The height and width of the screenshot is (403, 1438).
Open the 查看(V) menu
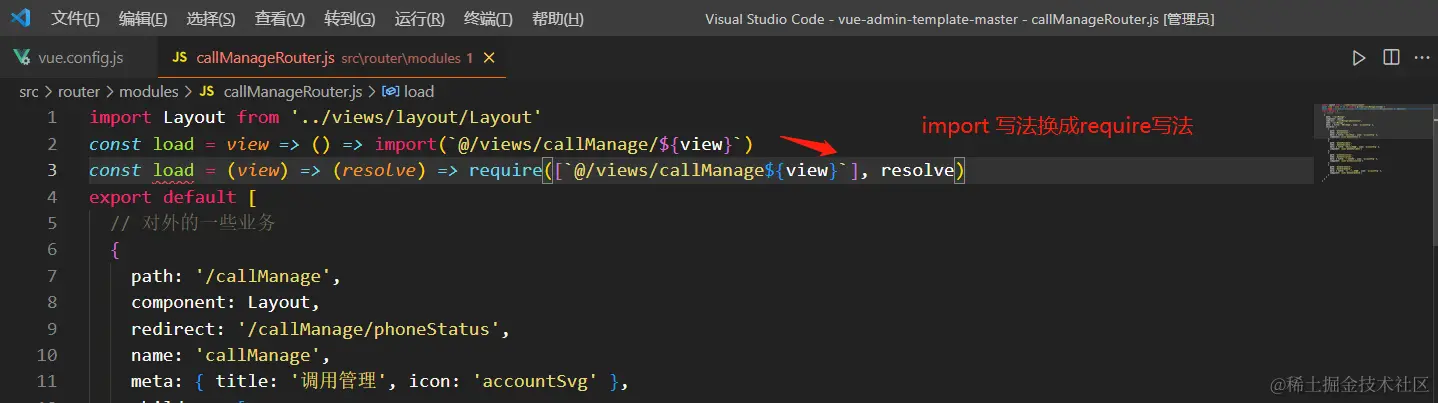coord(280,19)
